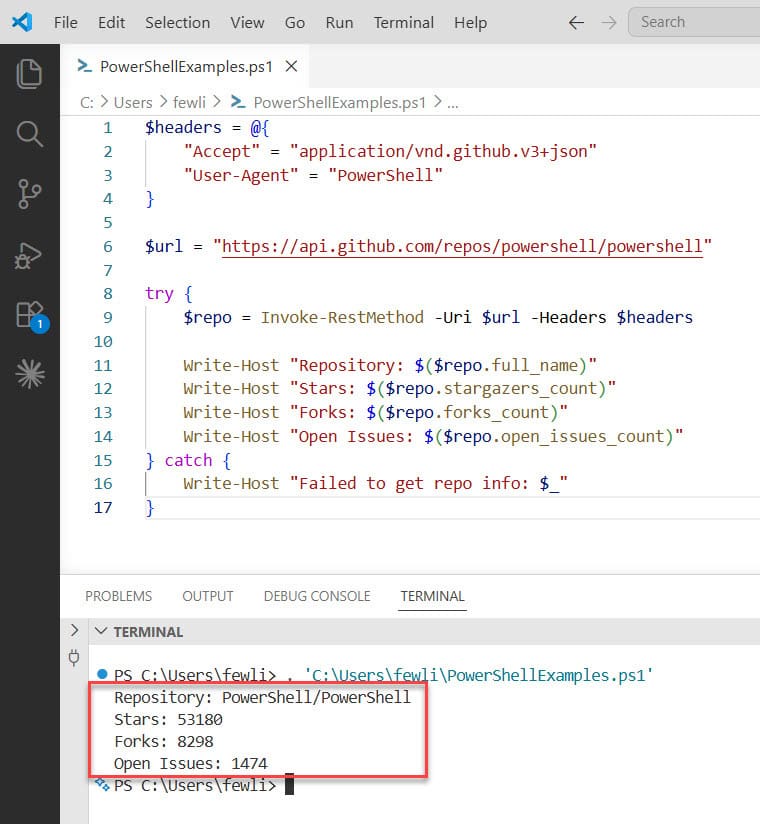Click $repo.open_issues_count on line 14
This screenshot has height=824, width=760.
[554, 436]
